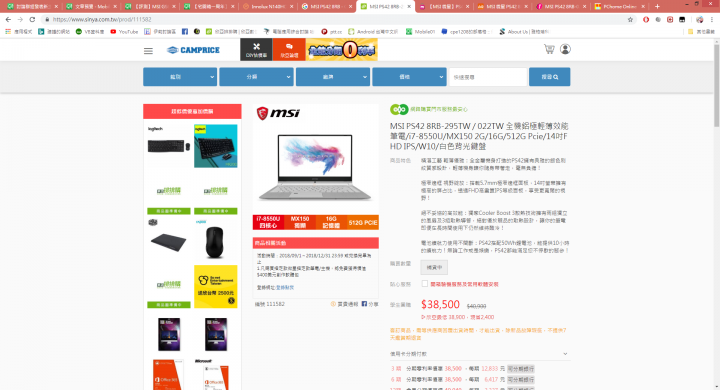Viewport: 720px width, 390px height.
Task: Click 可分期銀行 button in the 3 期 row
Action: (521, 369)
